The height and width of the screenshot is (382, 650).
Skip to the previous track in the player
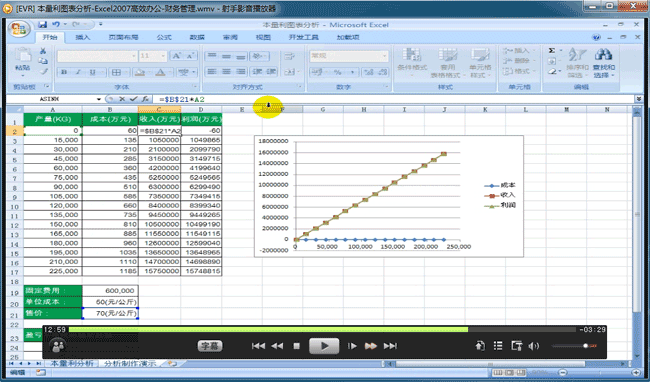258,346
